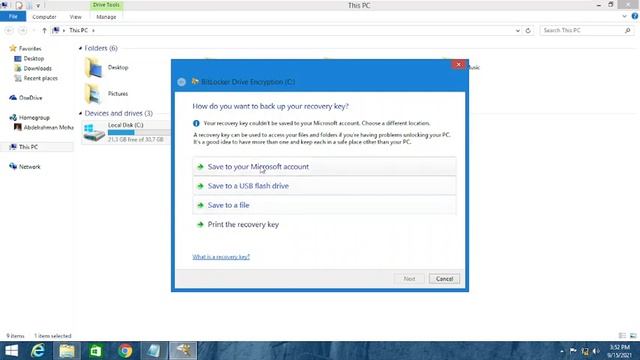Launch Internet Explorer from taskbar
Screen dimensions: 640x360
click(x=38, y=351)
